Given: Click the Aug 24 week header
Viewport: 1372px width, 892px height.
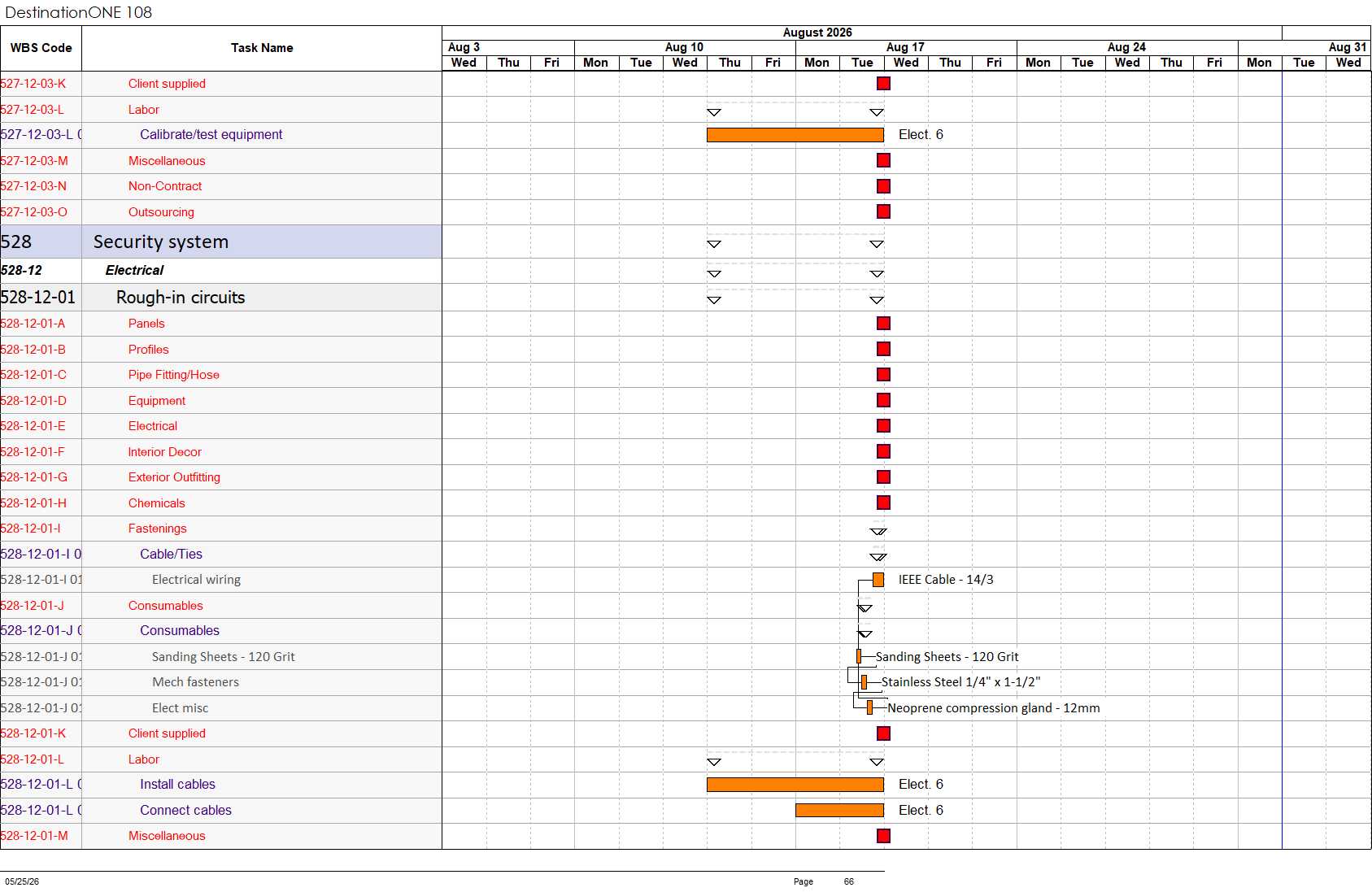Looking at the screenshot, I should coord(1127,47).
